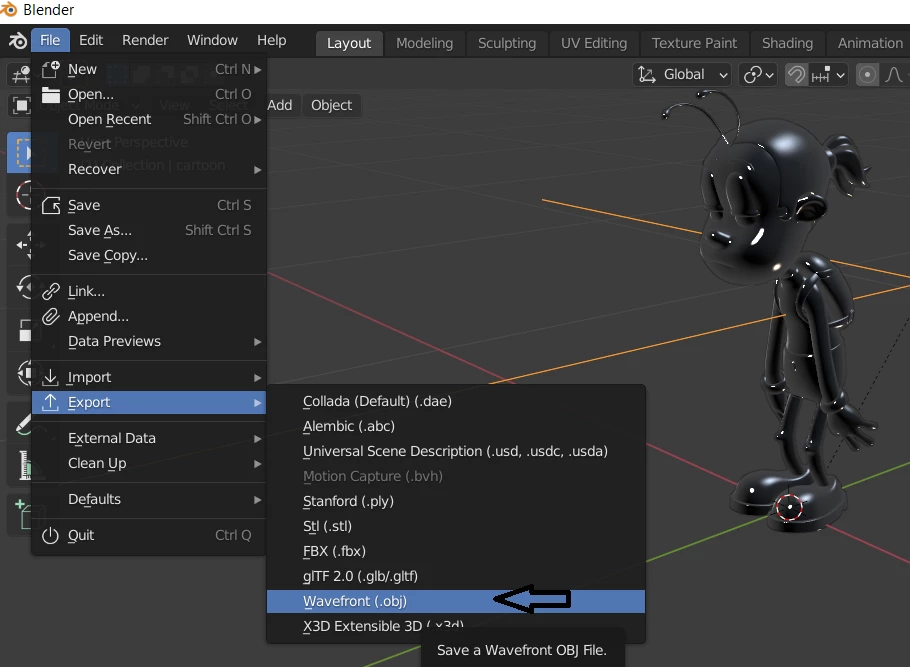Open the Edit menu

pyautogui.click(x=91, y=40)
